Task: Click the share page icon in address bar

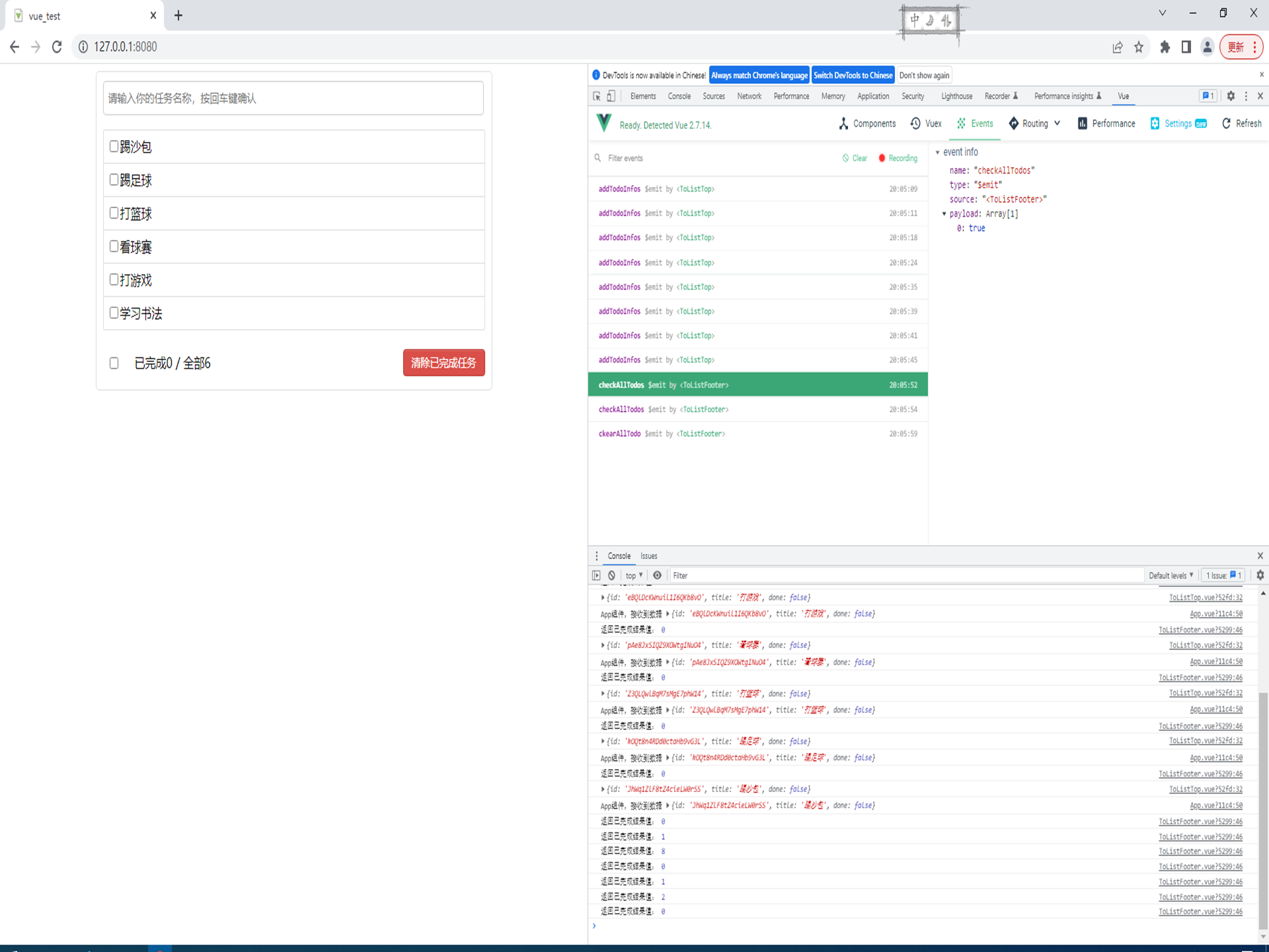Action: 1118,47
